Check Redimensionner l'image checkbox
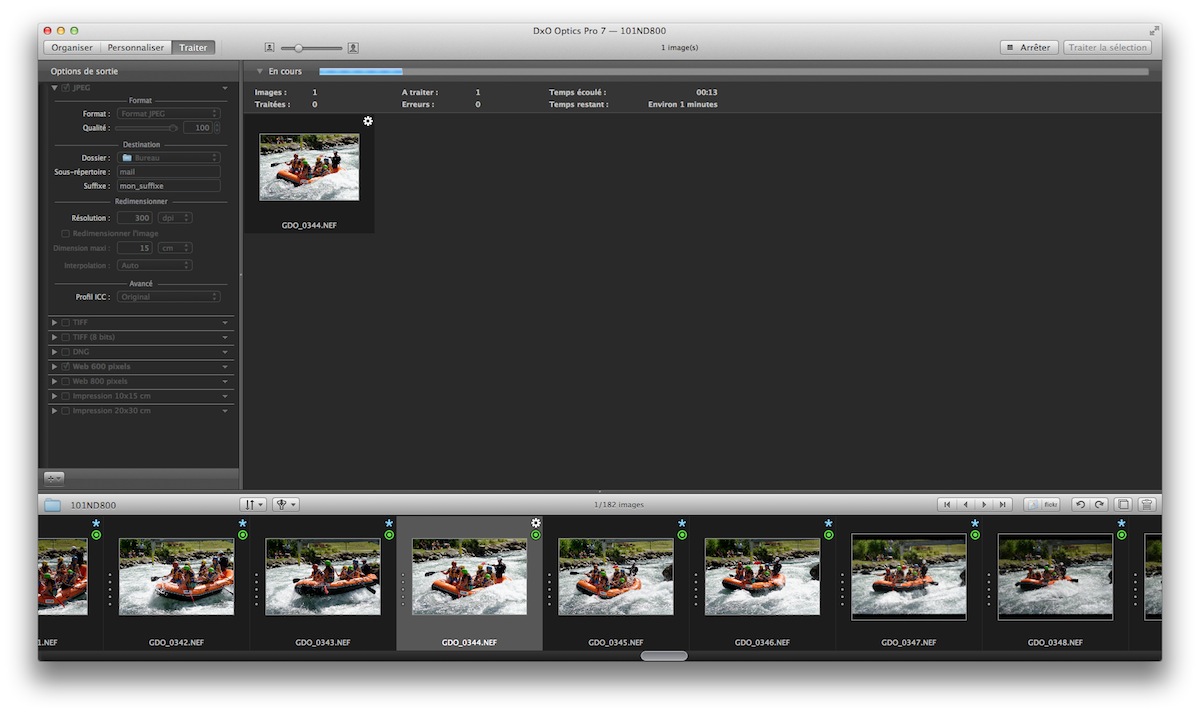 66,233
